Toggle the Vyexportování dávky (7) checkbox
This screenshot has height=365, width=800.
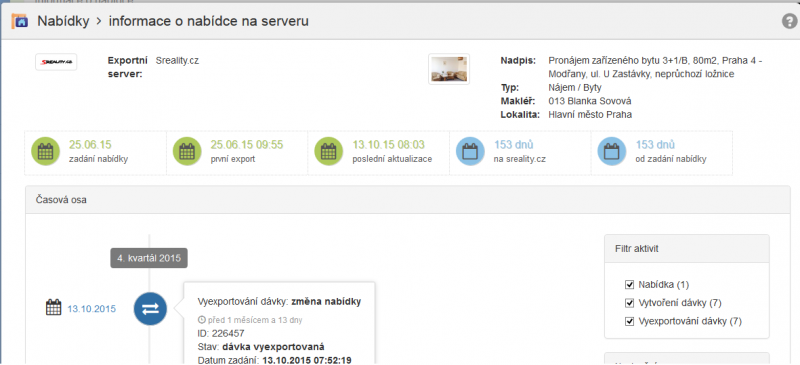click(x=629, y=321)
